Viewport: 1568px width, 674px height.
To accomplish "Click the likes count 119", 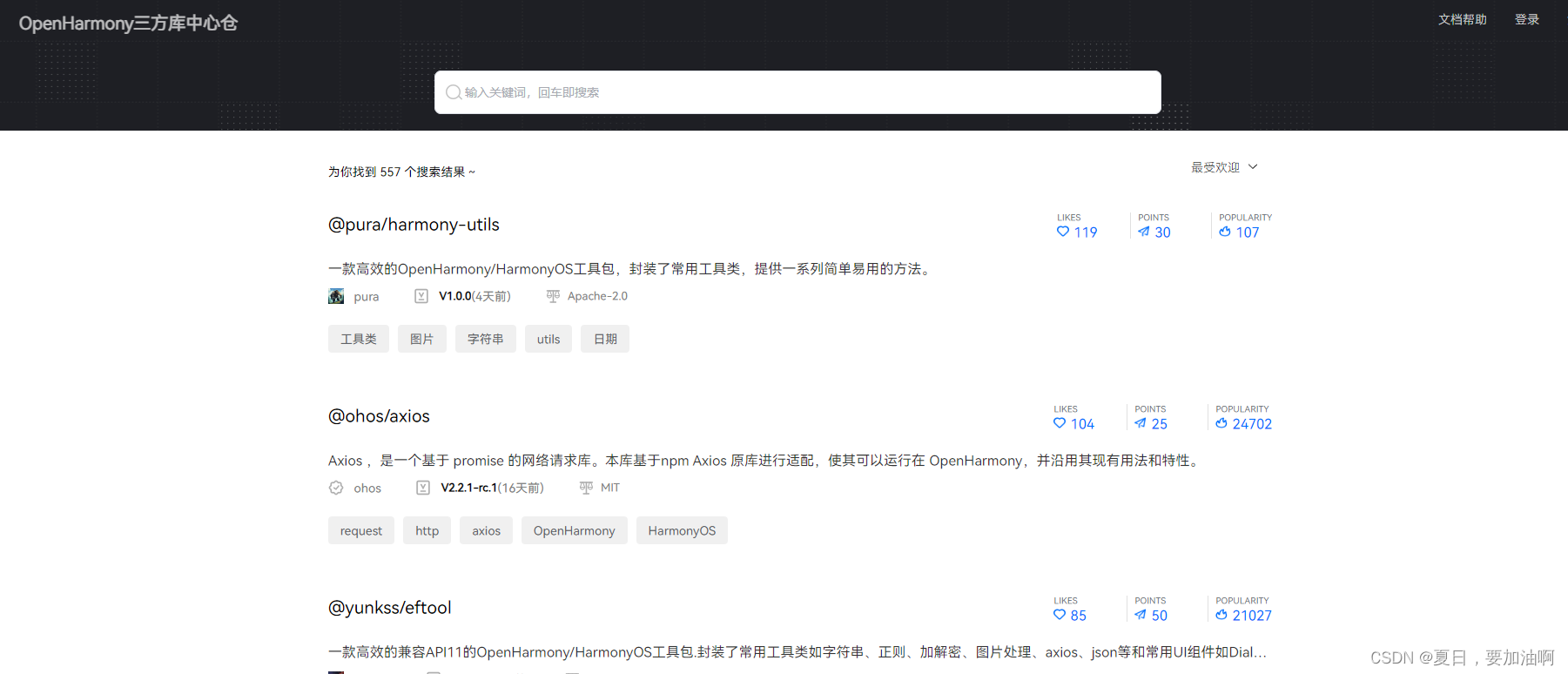I will point(1086,233).
